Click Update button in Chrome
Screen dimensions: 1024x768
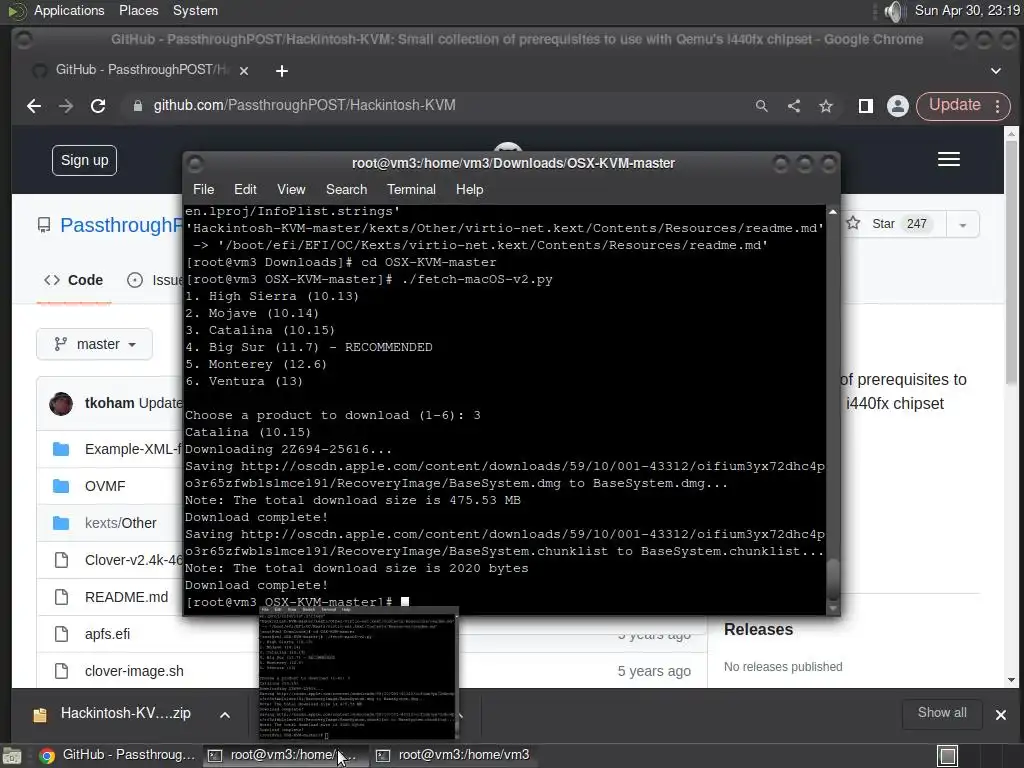(x=955, y=105)
